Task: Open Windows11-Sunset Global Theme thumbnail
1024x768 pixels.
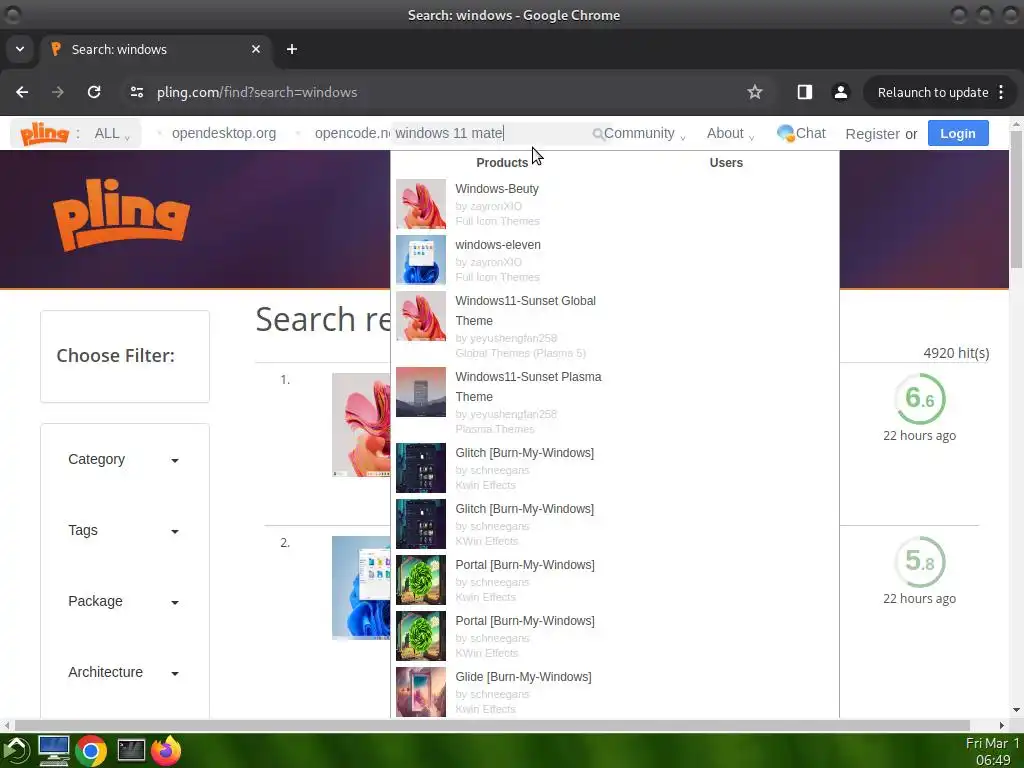Action: [x=421, y=316]
